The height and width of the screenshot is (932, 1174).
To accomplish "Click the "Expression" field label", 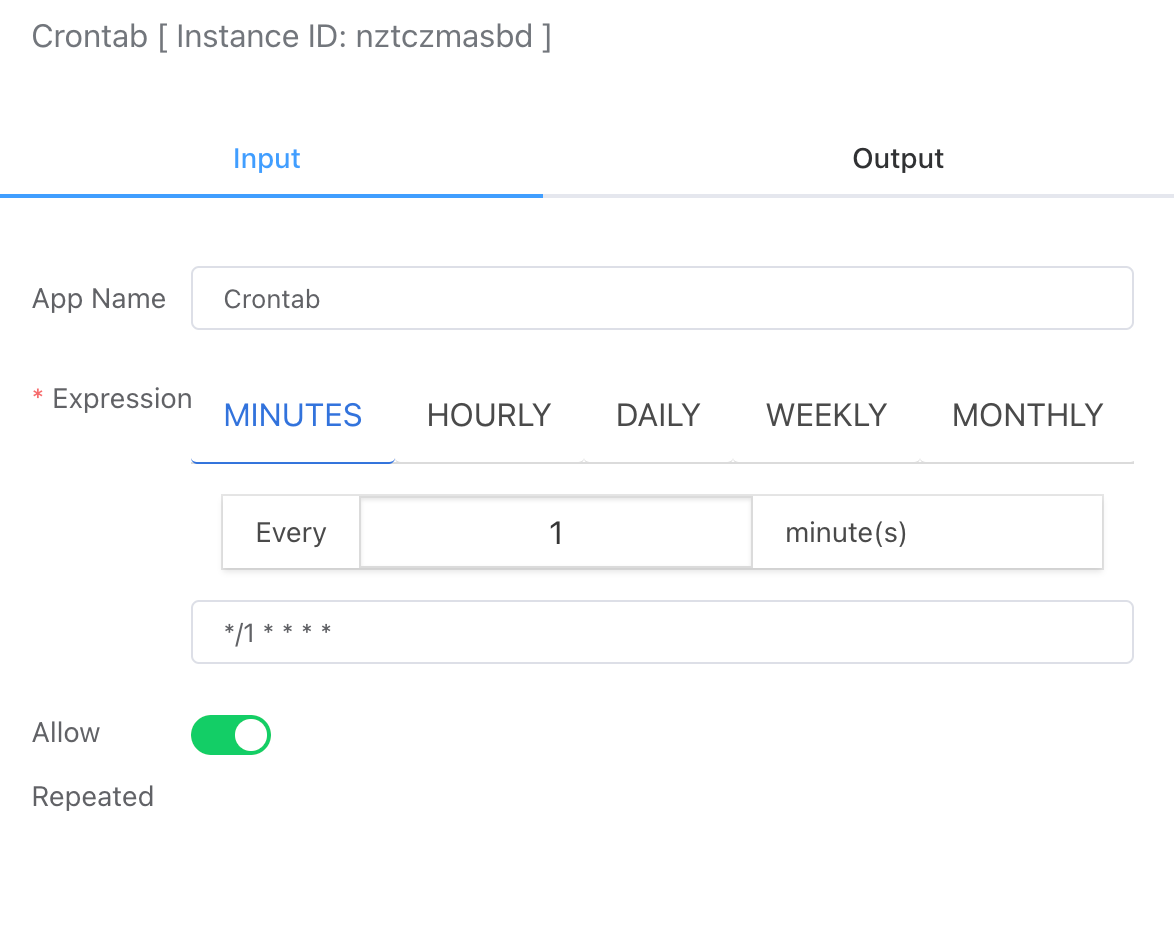I will click(x=122, y=399).
